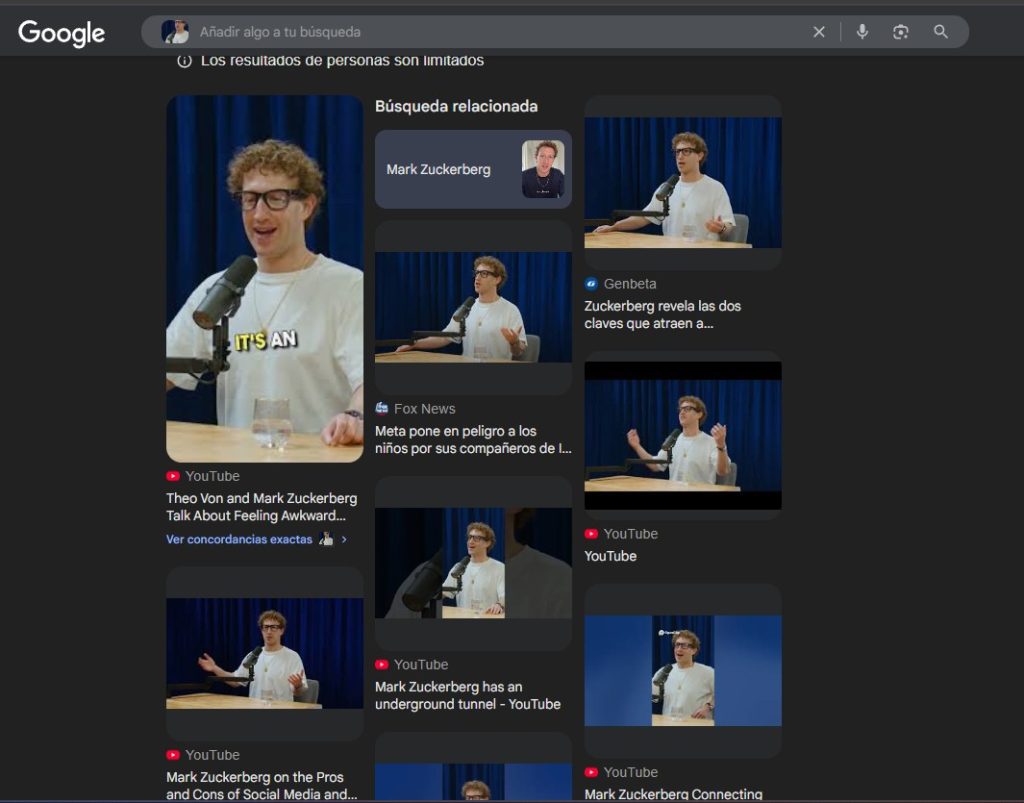Open the Fox News result thumbnail
Viewport: 1024px width, 803px height.
pos(473,307)
